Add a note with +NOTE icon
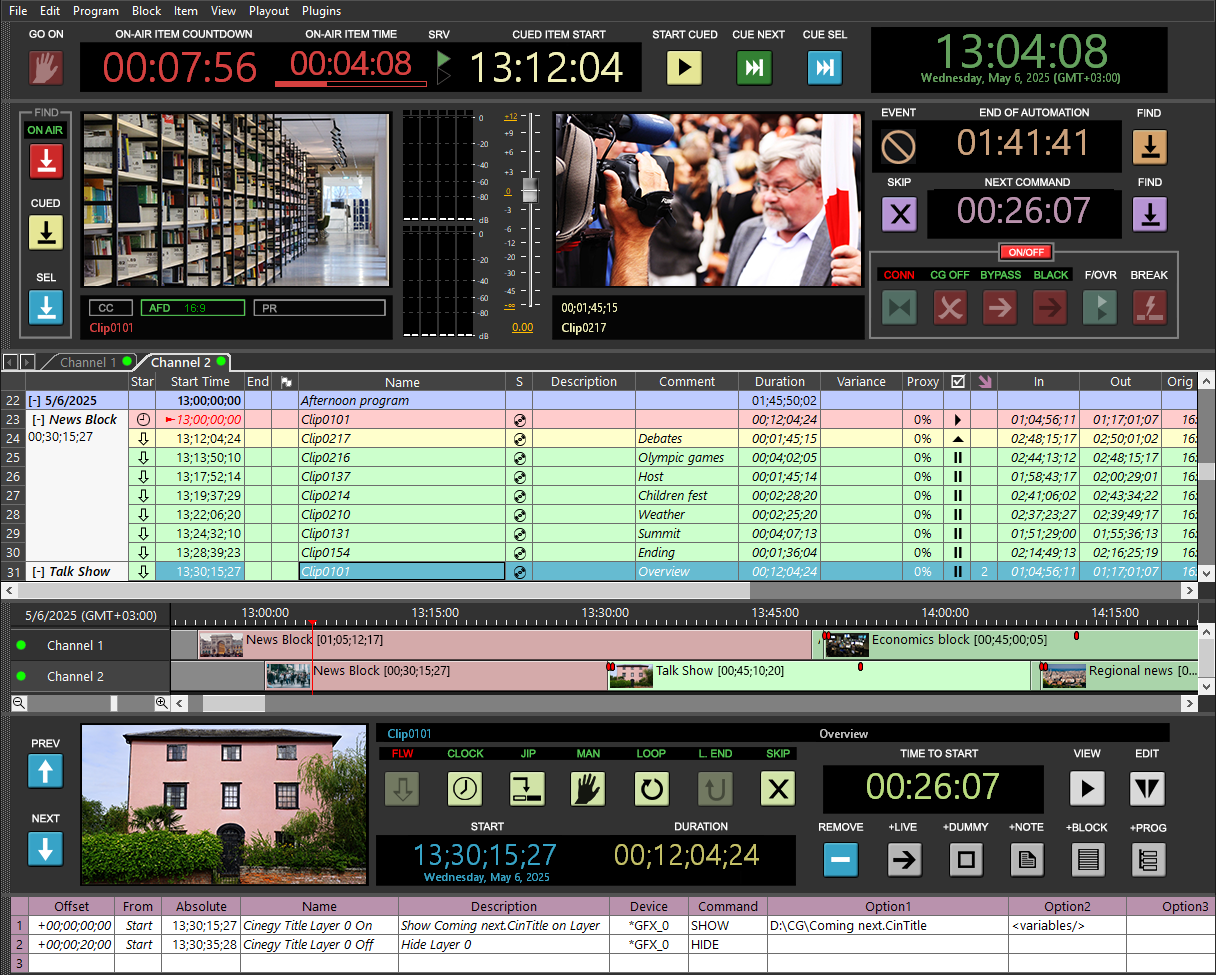 (1025, 859)
